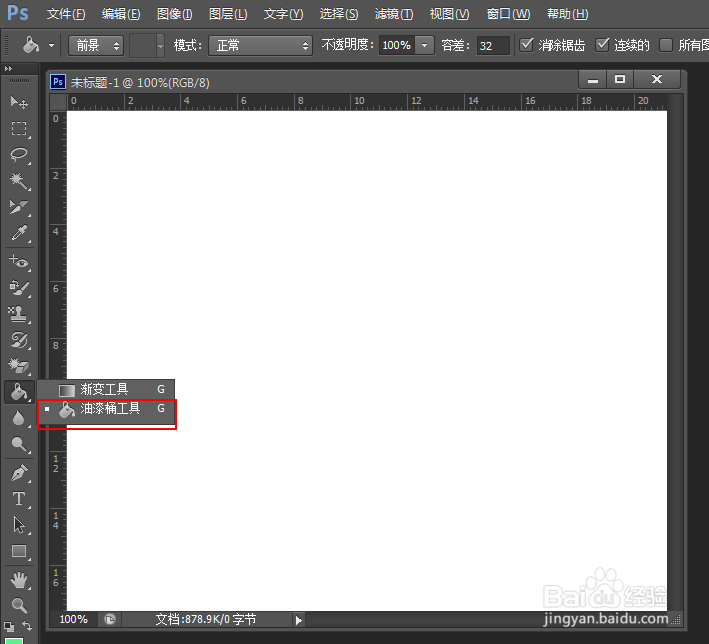
Task: Open the 文件(F) menu
Action: coord(66,14)
